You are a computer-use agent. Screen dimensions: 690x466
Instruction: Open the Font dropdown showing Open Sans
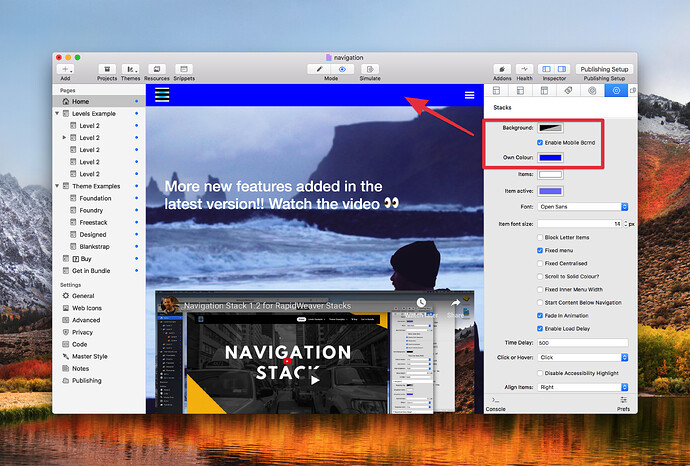coord(583,207)
